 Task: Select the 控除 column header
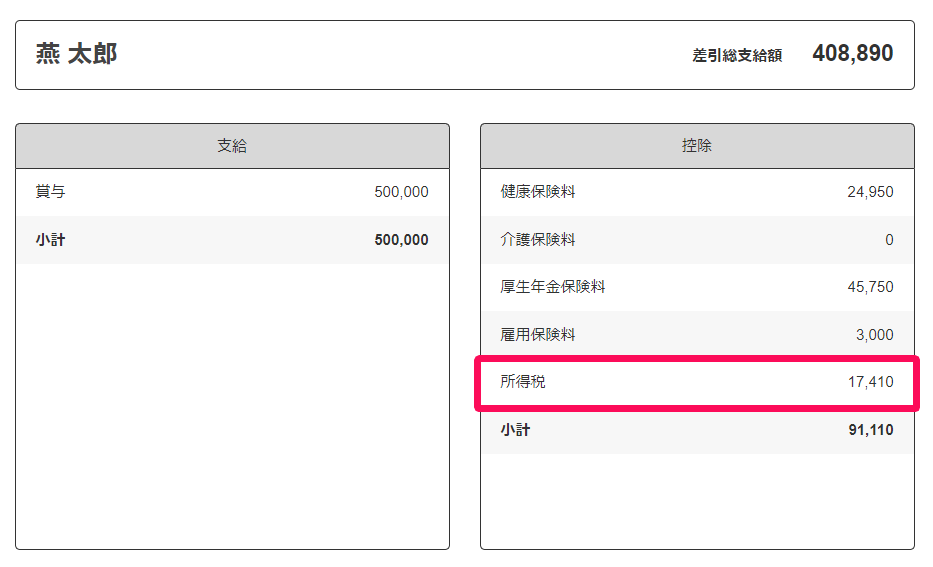(697, 146)
